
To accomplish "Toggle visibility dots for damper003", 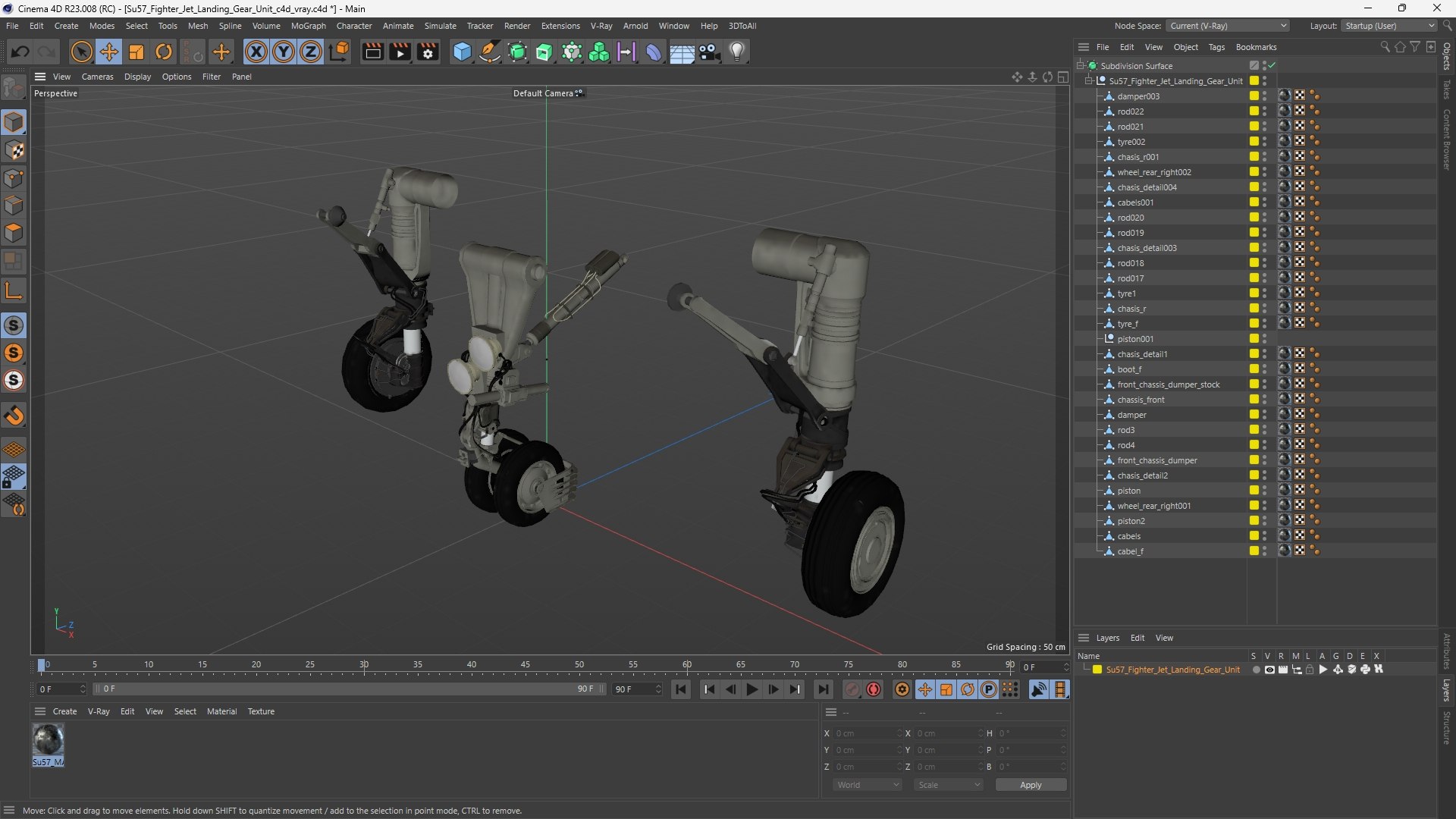I will click(1264, 96).
